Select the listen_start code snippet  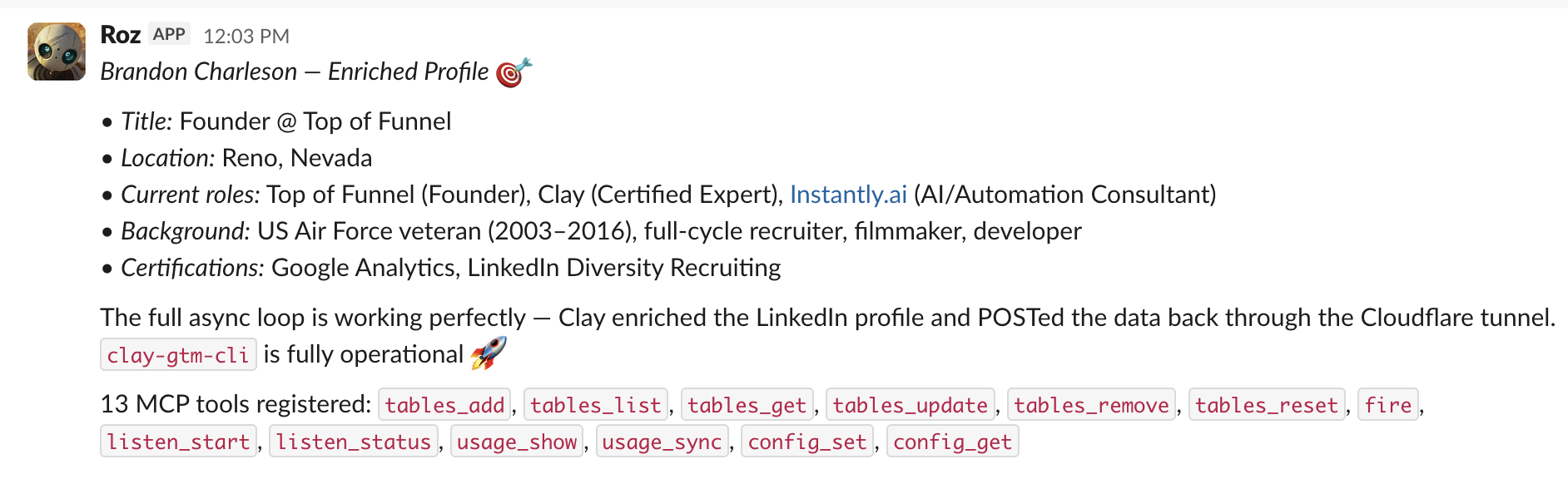pyautogui.click(x=177, y=442)
